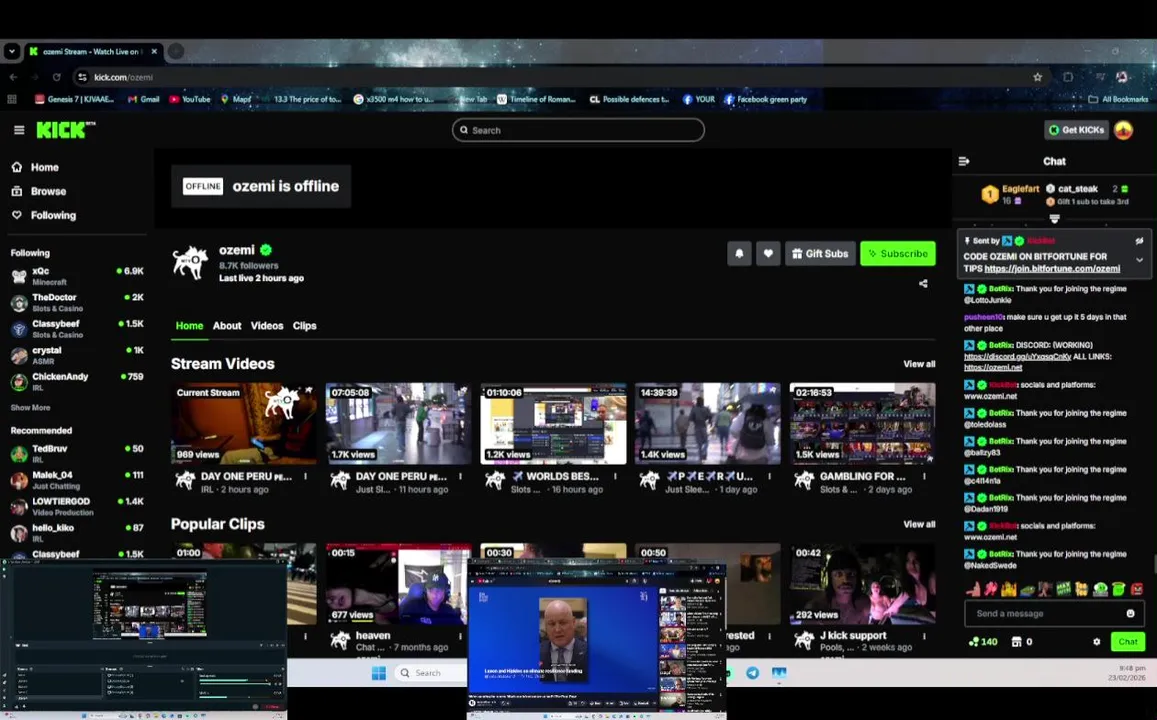
Task: Open chat settings gear icon
Action: (x=1096, y=642)
